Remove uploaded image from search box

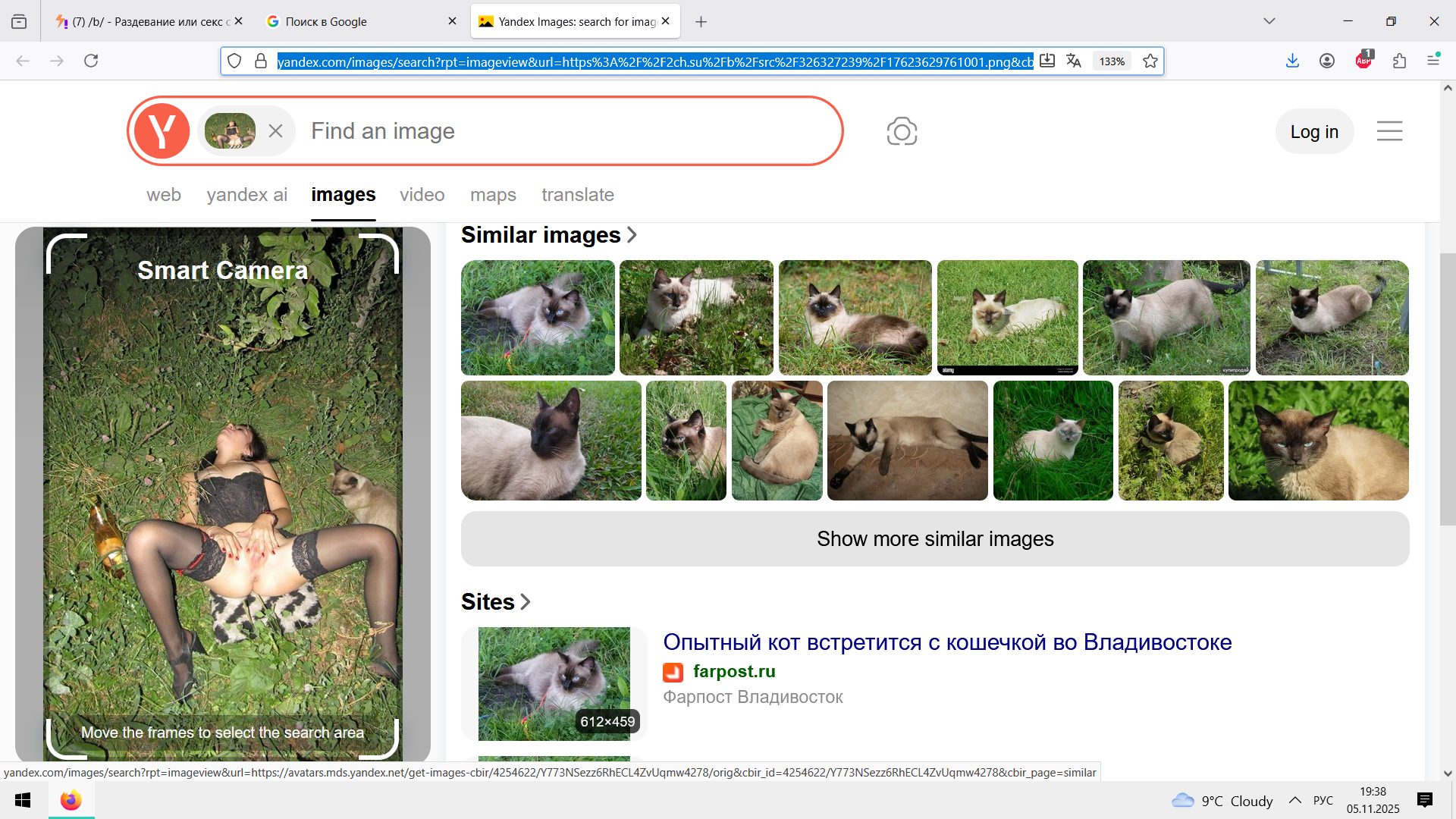pyautogui.click(x=275, y=131)
